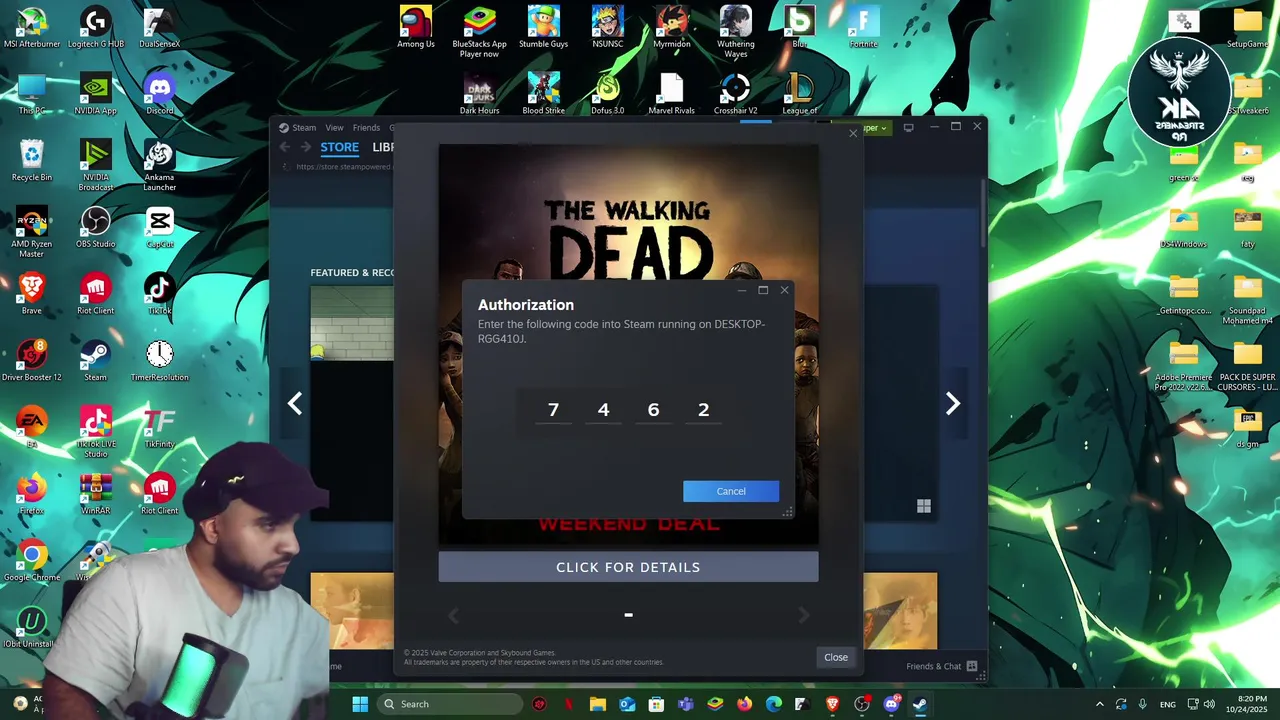Open Discord from the taskbar

click(891, 704)
